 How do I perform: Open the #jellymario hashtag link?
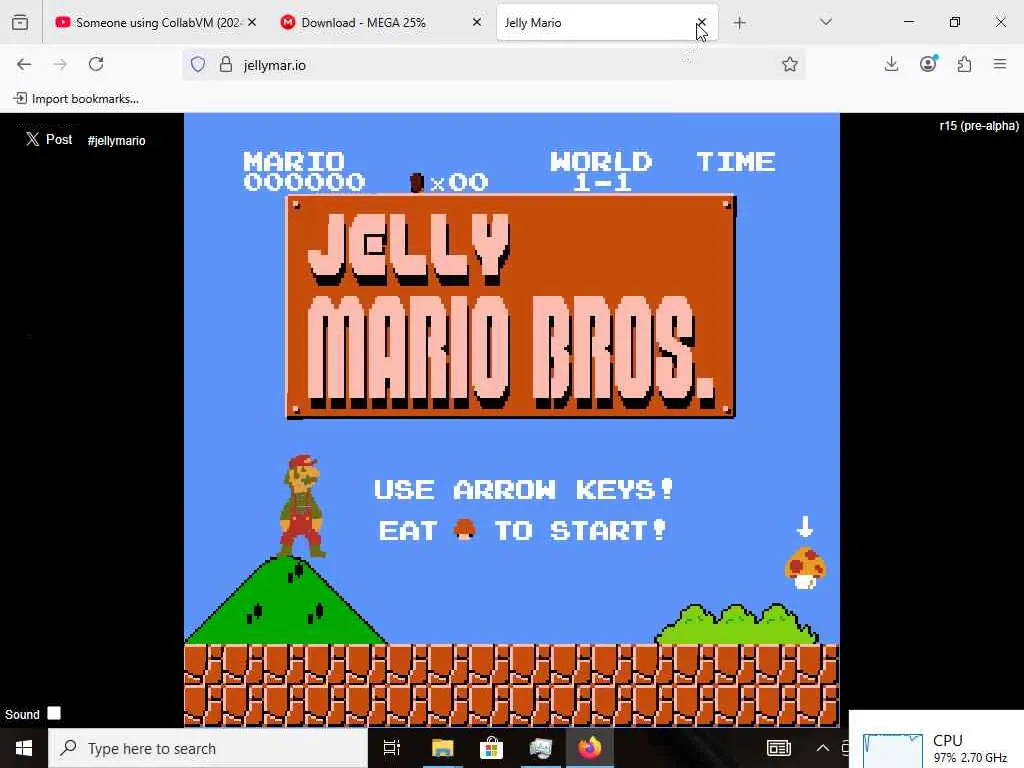116,140
